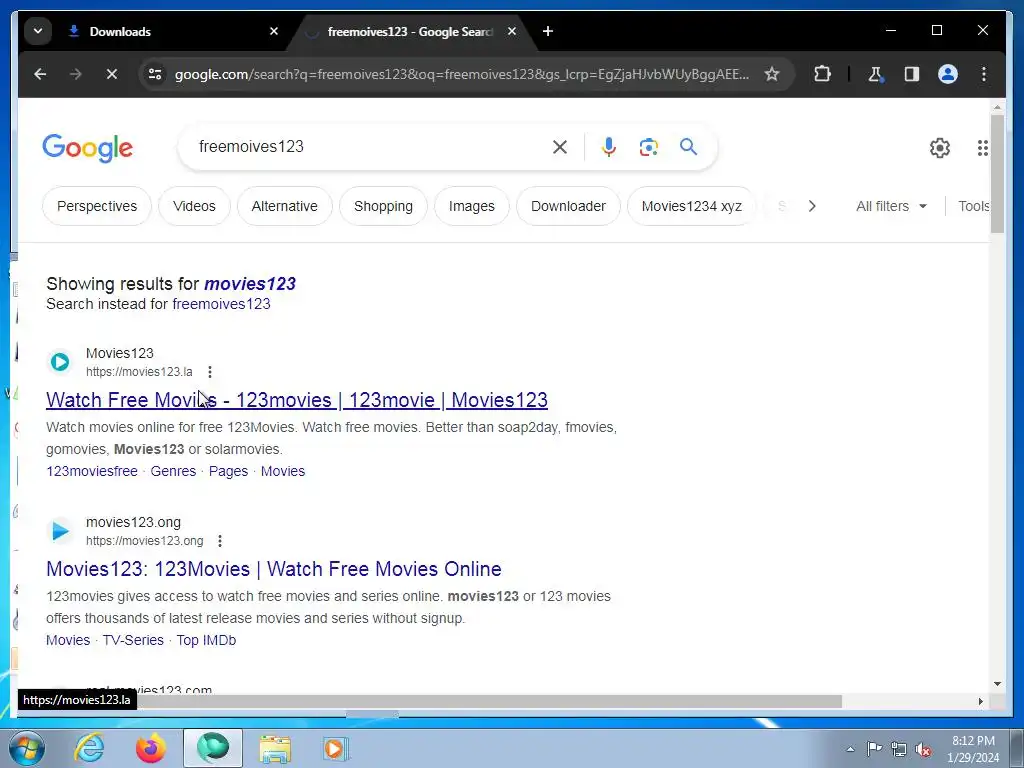Open the Chrome profile avatar
This screenshot has height=768, width=1024.
(x=948, y=74)
